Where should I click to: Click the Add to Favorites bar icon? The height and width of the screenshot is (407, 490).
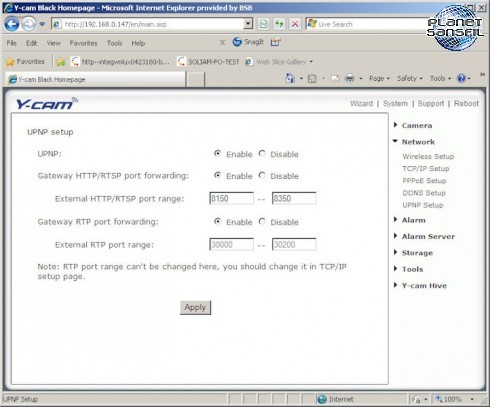coord(61,62)
